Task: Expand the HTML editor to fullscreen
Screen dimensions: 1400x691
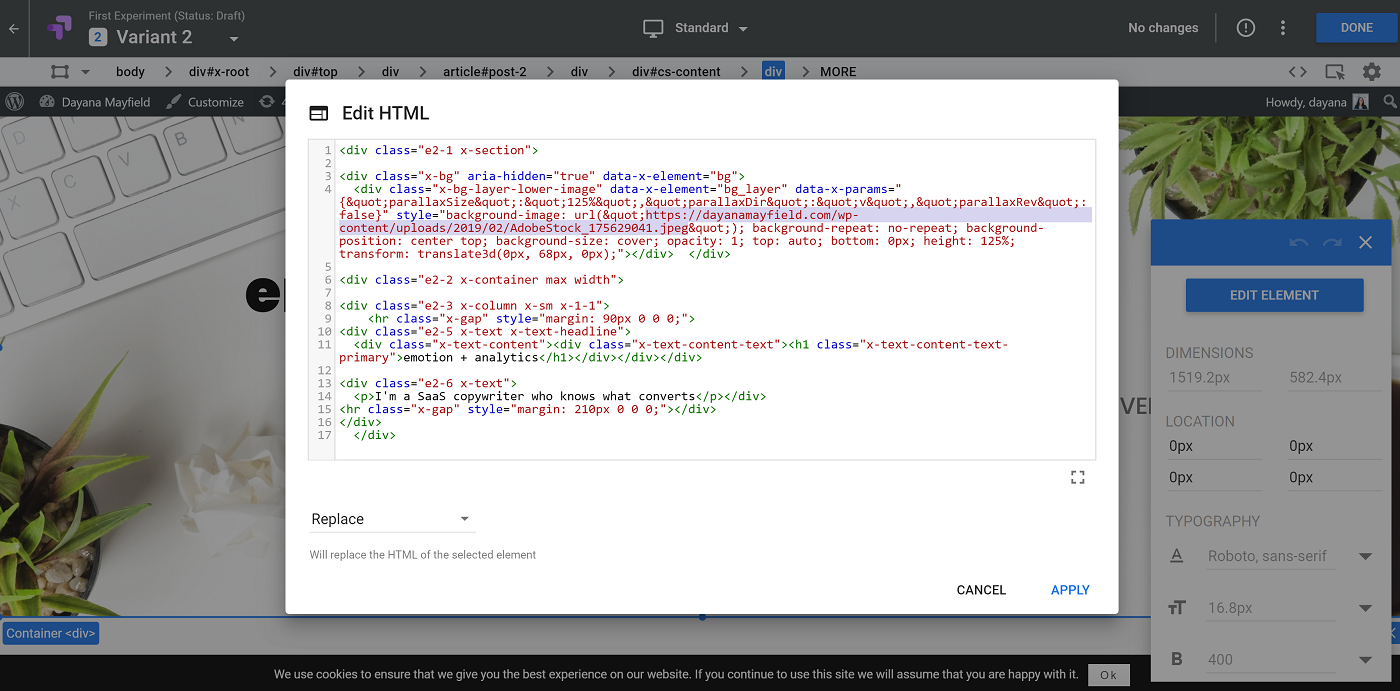Action: tap(1077, 478)
